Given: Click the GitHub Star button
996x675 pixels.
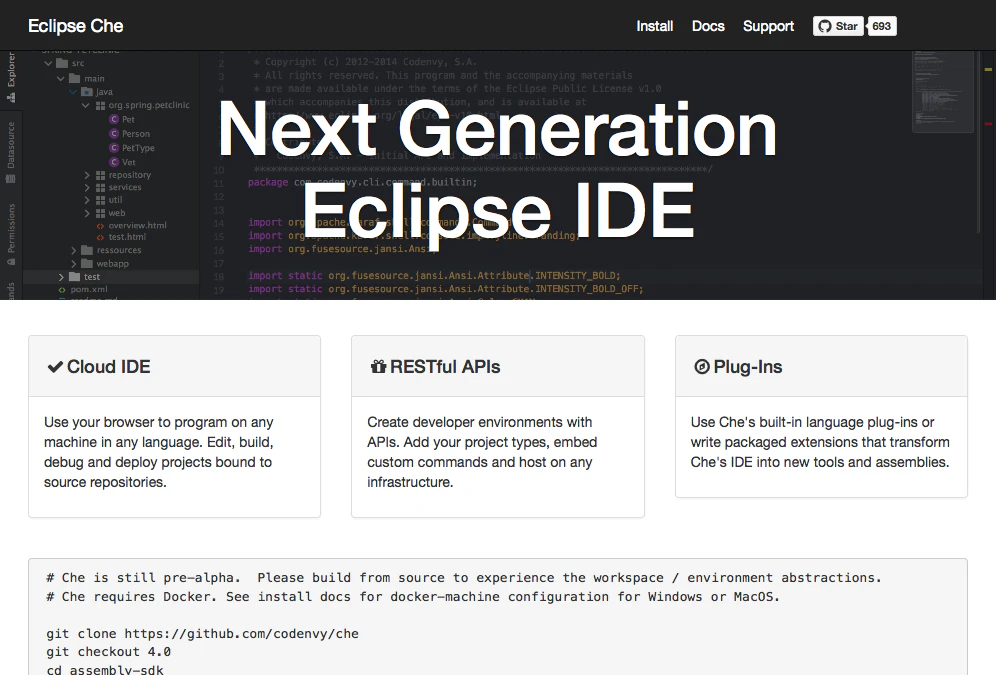Looking at the screenshot, I should (x=838, y=26).
